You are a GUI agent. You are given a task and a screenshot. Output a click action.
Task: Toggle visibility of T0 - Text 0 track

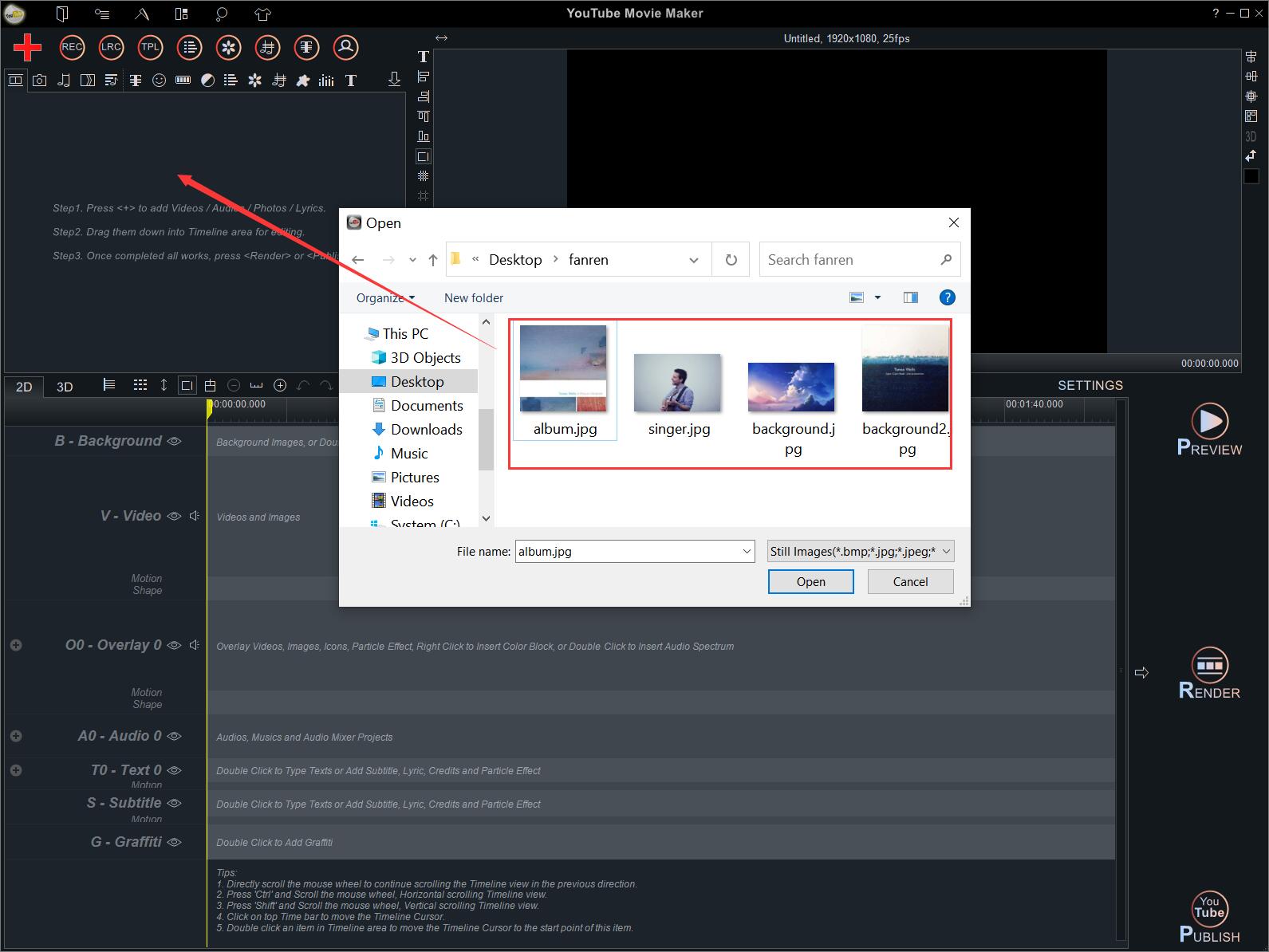(x=174, y=770)
